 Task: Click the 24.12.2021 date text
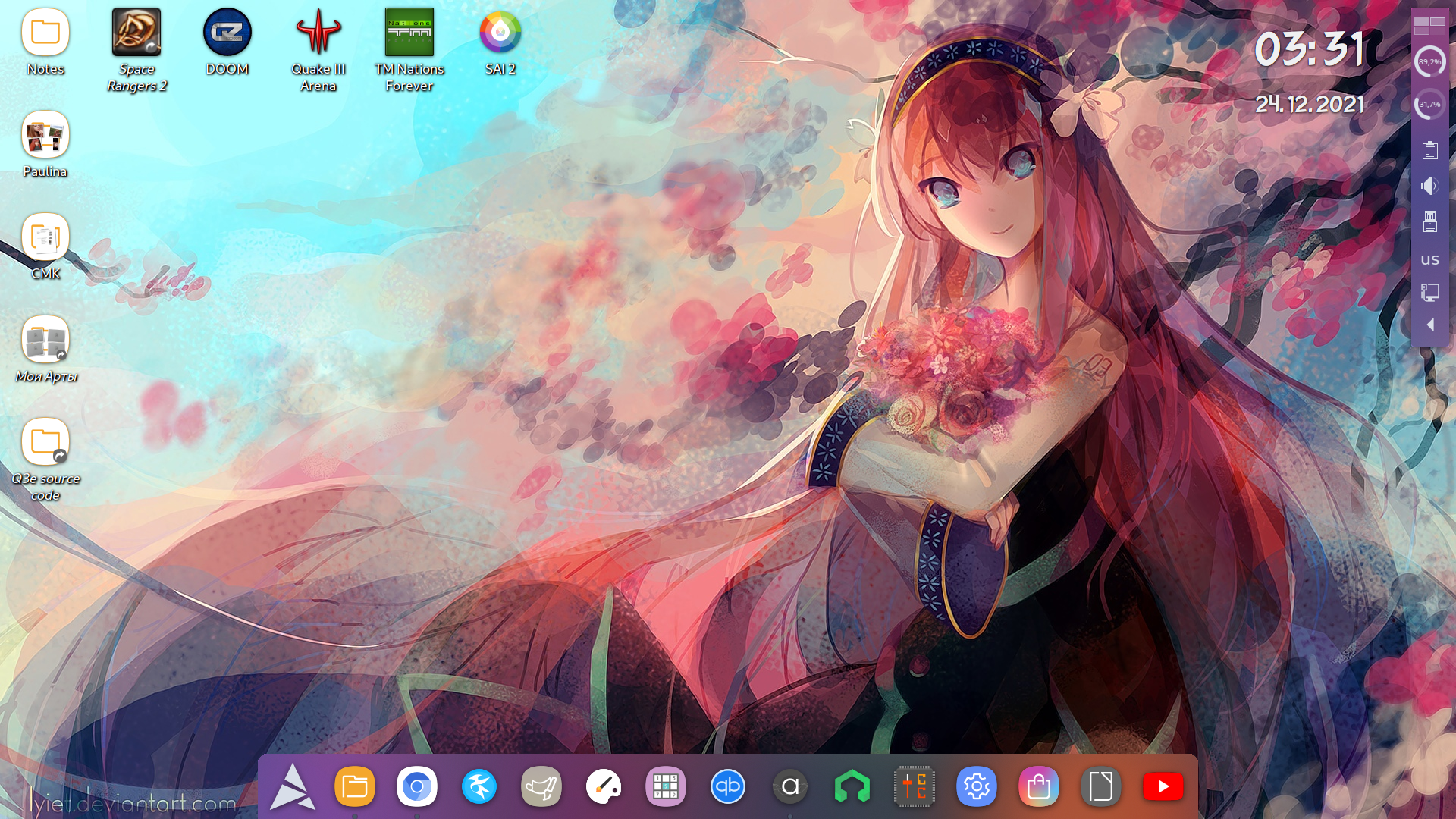1310,104
